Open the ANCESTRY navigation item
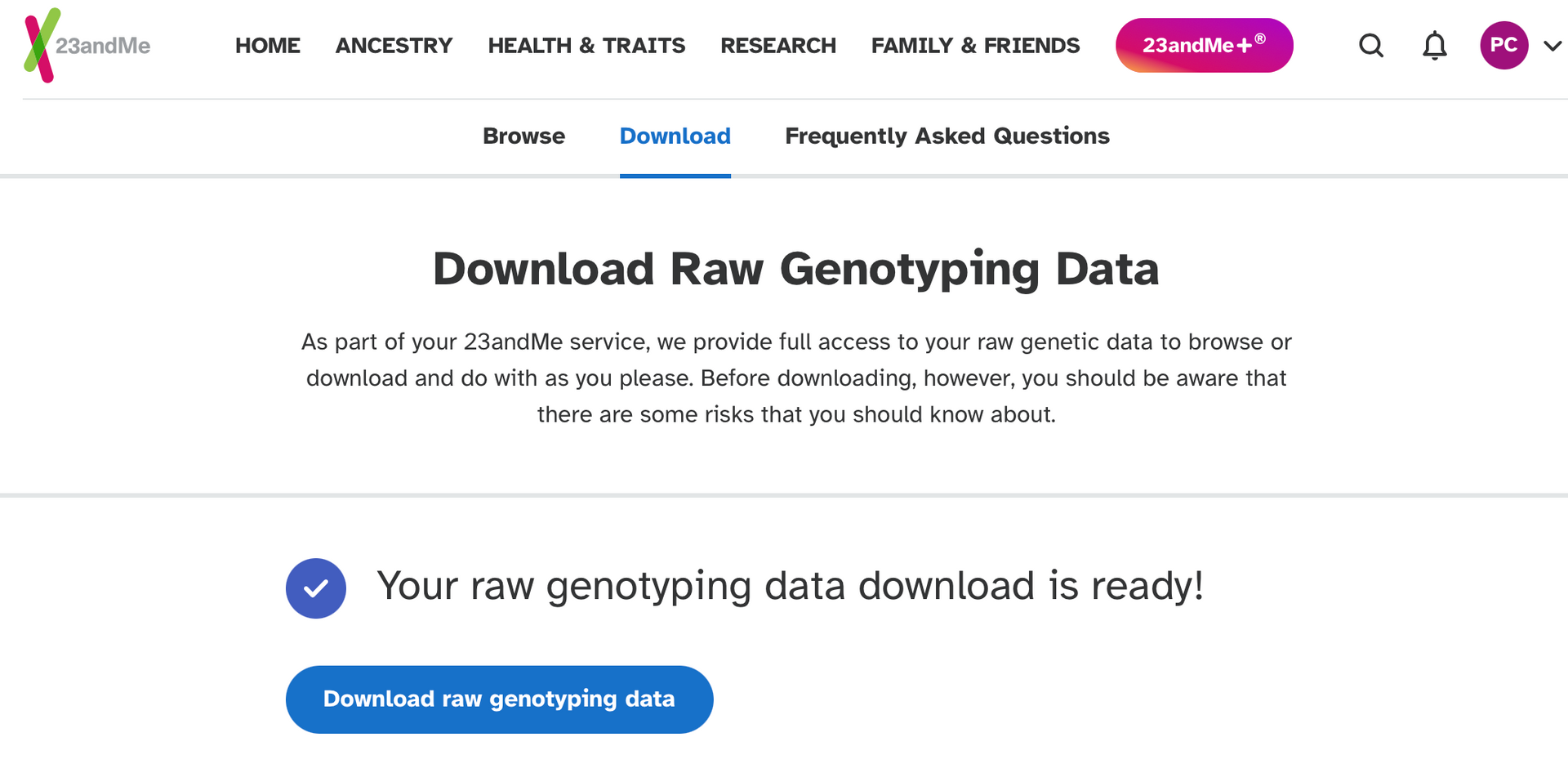This screenshot has width=1568, height=773. click(x=394, y=46)
